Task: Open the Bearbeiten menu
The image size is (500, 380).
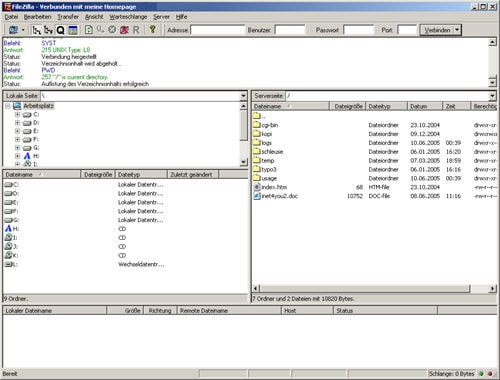Action: coord(38,17)
